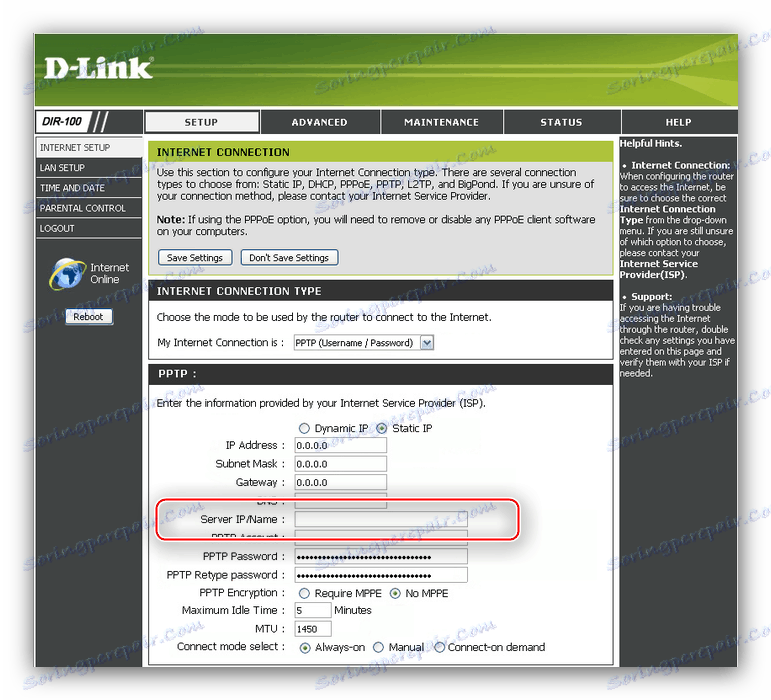The width and height of the screenshot is (771, 700).
Task: Click the Subnet Mask input field
Action: coord(340,464)
